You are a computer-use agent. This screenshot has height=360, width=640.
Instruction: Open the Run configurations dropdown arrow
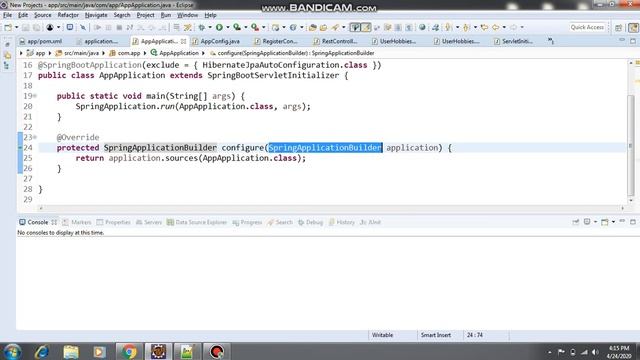tap(228, 27)
